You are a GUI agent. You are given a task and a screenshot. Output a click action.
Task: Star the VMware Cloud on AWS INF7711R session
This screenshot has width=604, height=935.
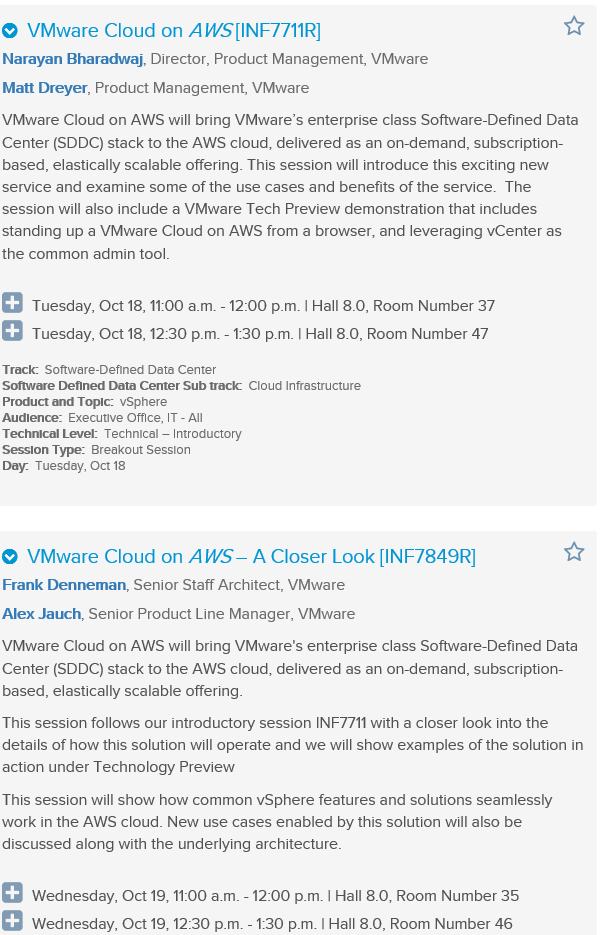(574, 26)
